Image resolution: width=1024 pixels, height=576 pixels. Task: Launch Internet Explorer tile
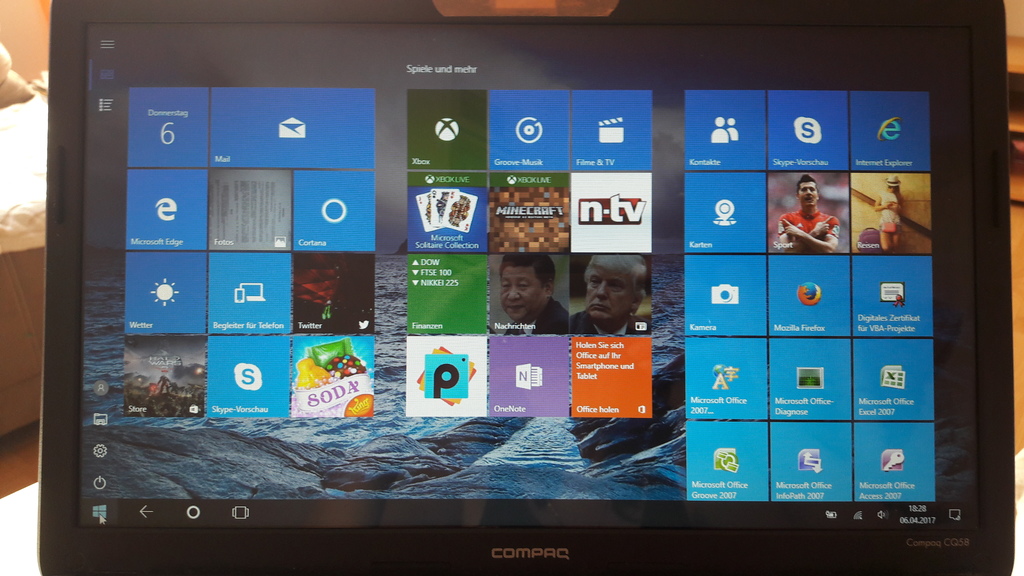coord(889,131)
